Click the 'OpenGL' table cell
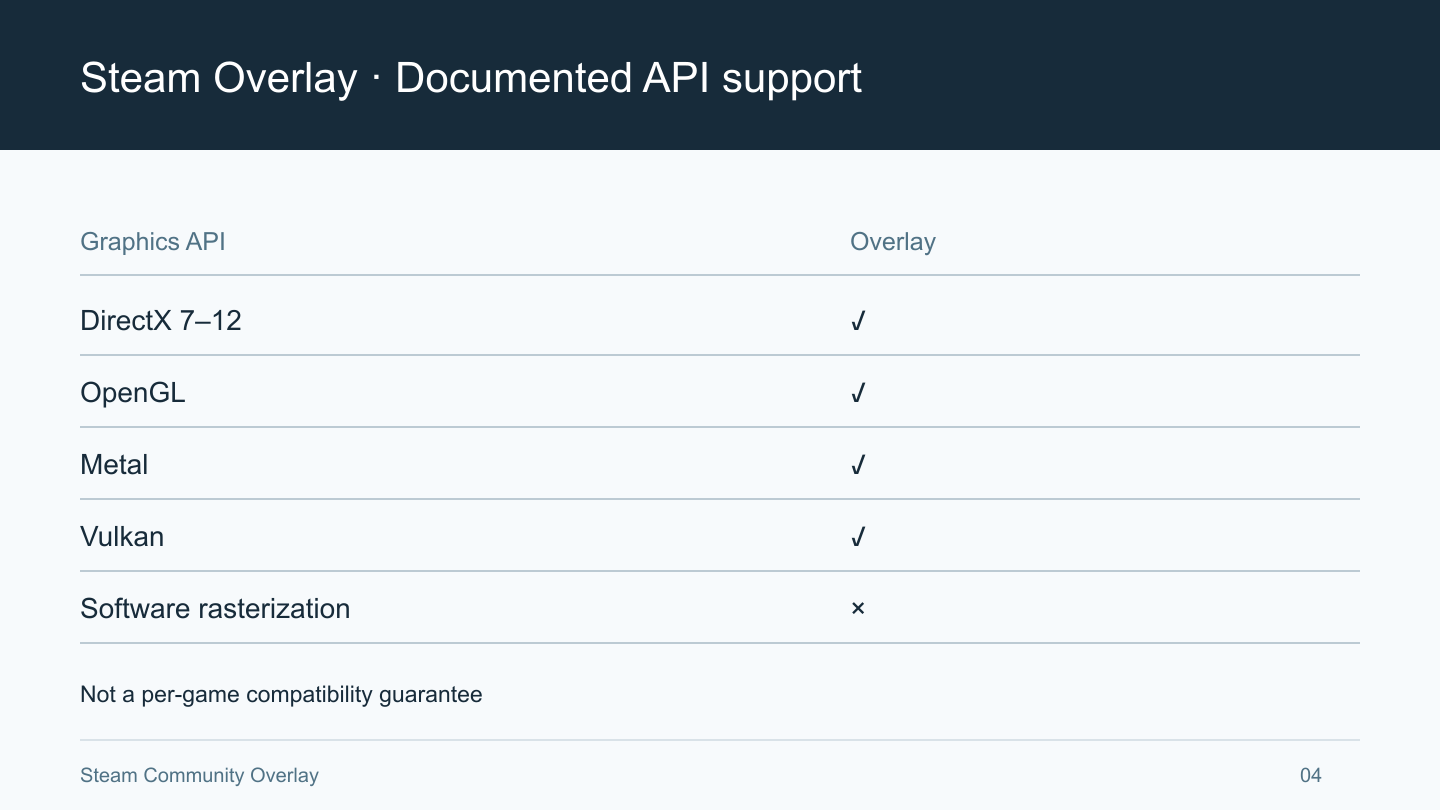 pyautogui.click(x=133, y=393)
